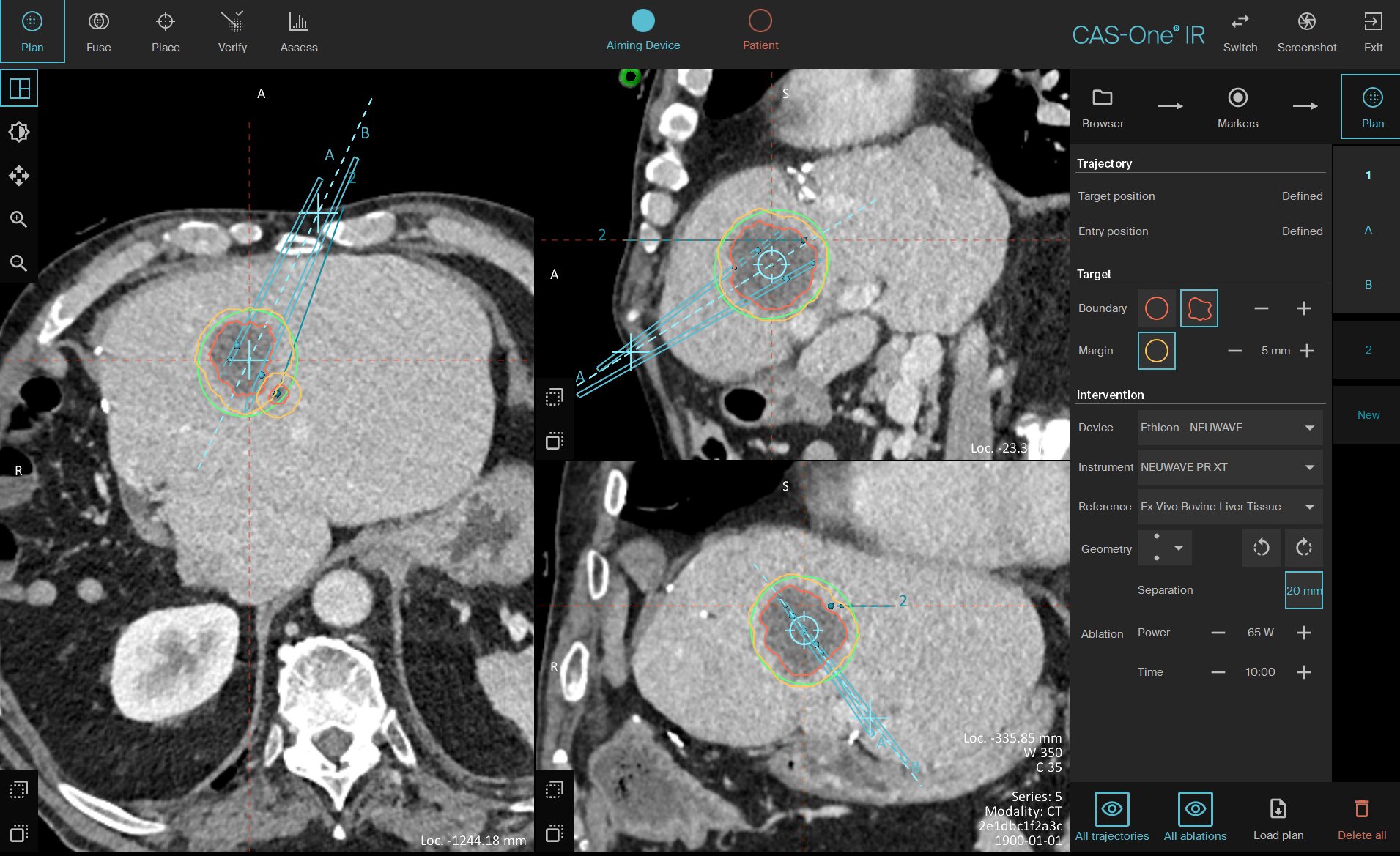Image resolution: width=1400 pixels, height=856 pixels.
Task: Show all ablations
Action: [x=1196, y=814]
